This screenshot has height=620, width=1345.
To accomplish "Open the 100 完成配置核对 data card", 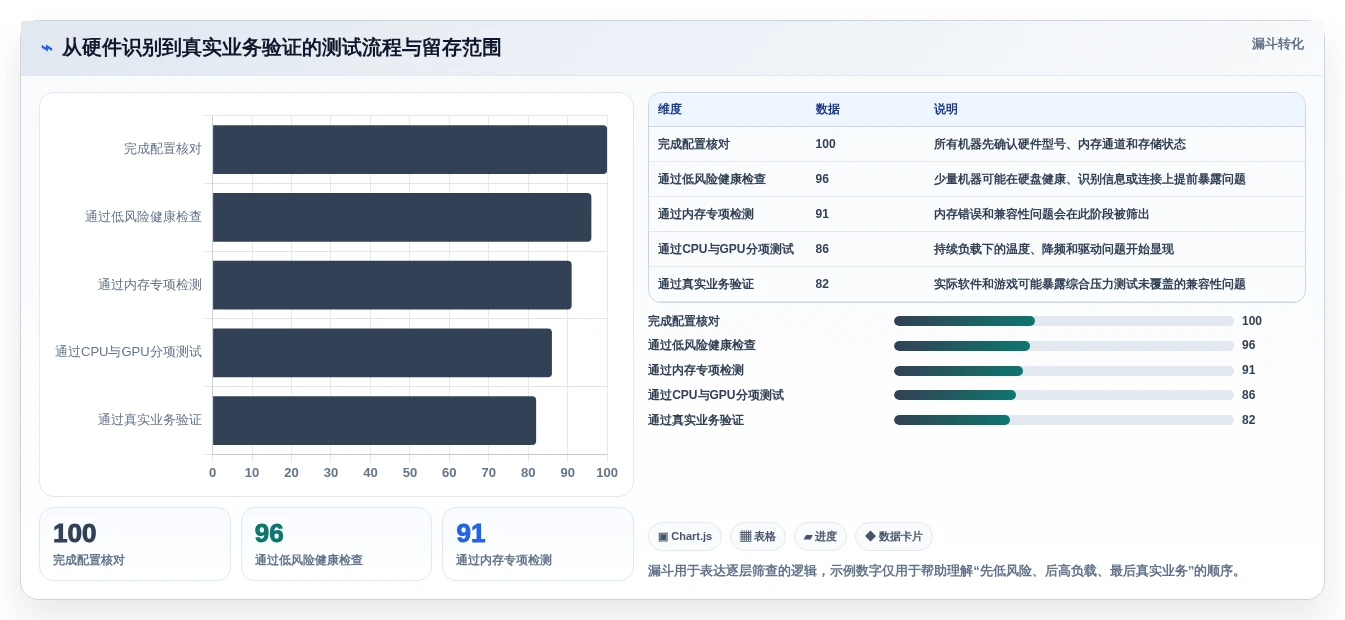I will (135, 544).
